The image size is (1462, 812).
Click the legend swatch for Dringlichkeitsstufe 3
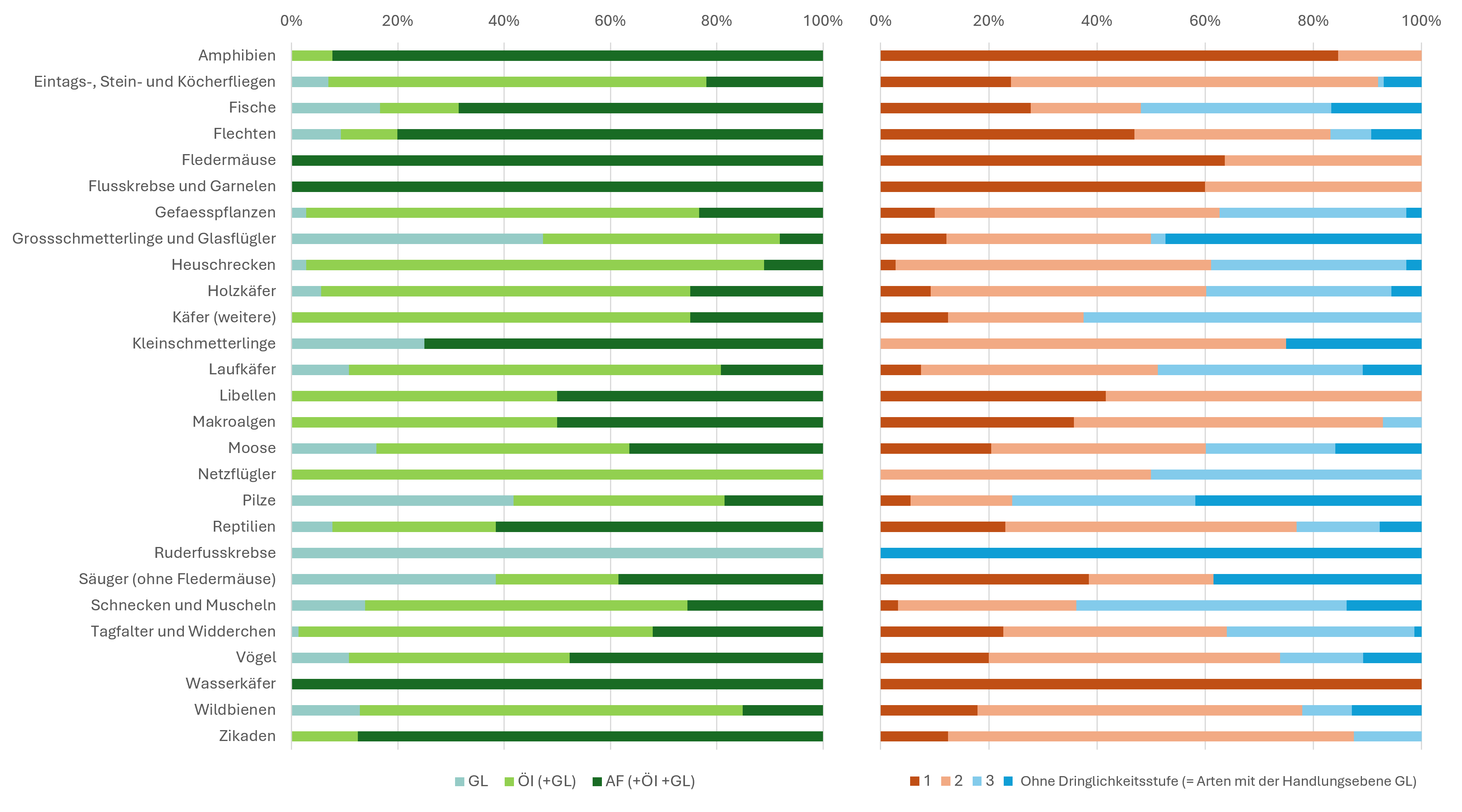click(977, 781)
